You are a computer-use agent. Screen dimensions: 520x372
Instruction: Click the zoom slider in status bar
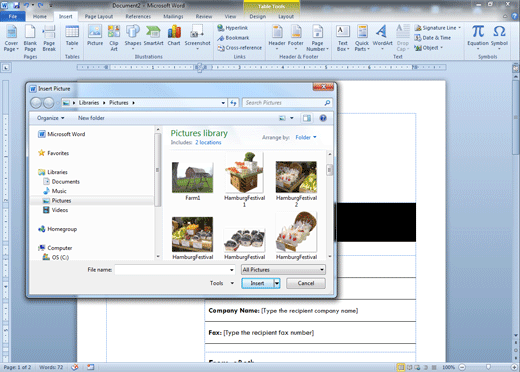(488, 367)
